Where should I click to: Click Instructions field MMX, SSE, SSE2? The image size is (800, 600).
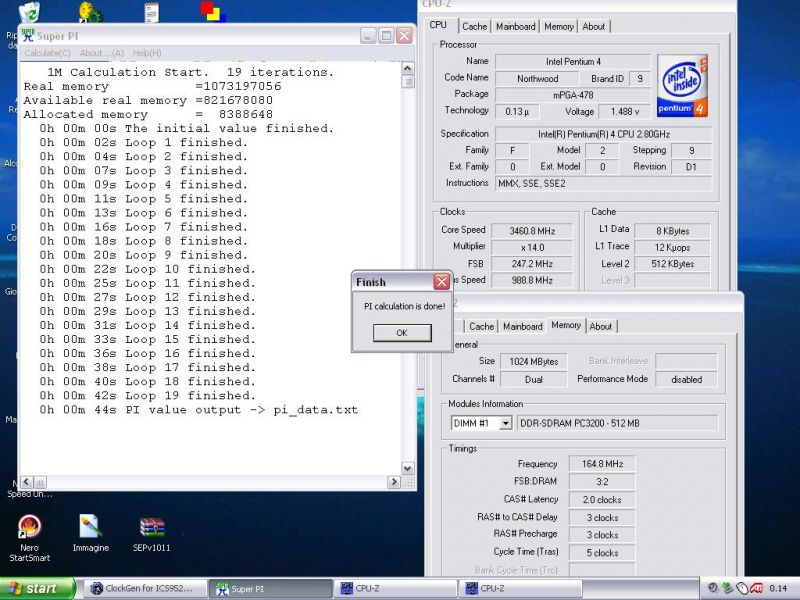[x=604, y=183]
